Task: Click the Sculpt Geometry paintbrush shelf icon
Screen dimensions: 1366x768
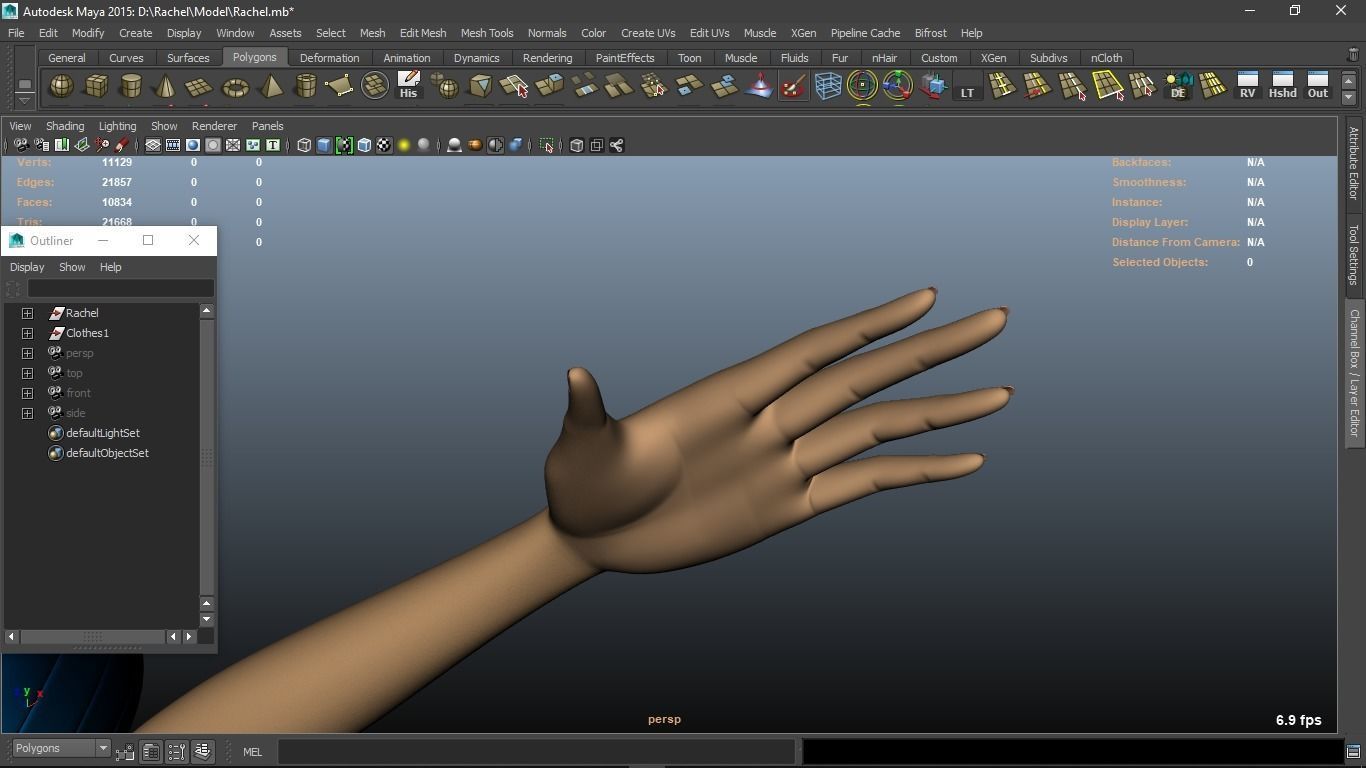Action: click(x=793, y=86)
